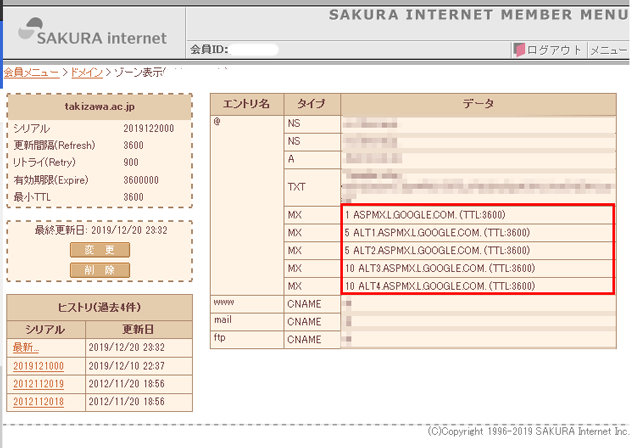Click the A record type cell

coord(312,159)
